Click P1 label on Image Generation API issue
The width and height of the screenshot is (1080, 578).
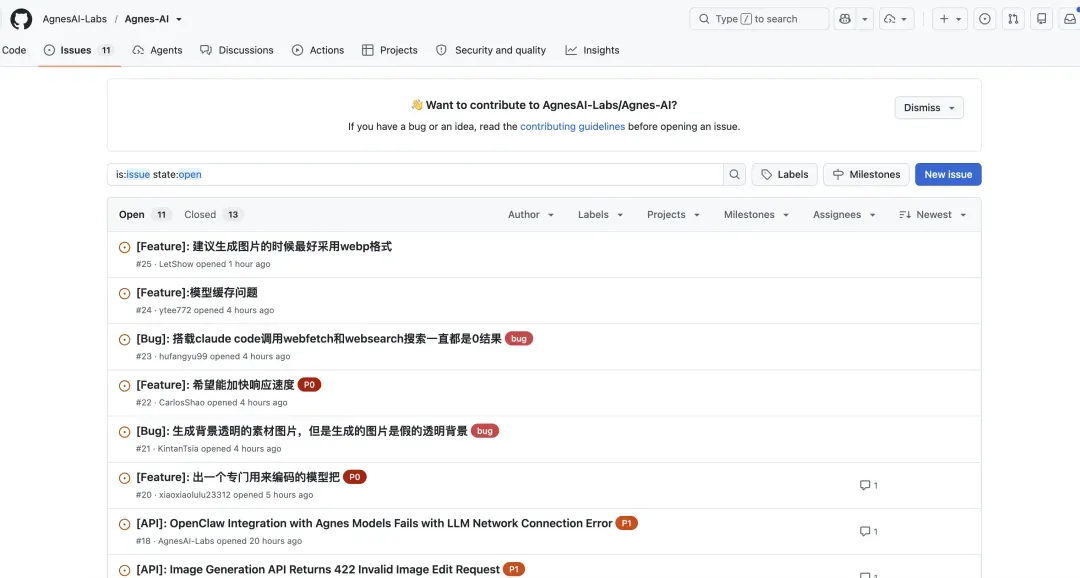(x=514, y=569)
